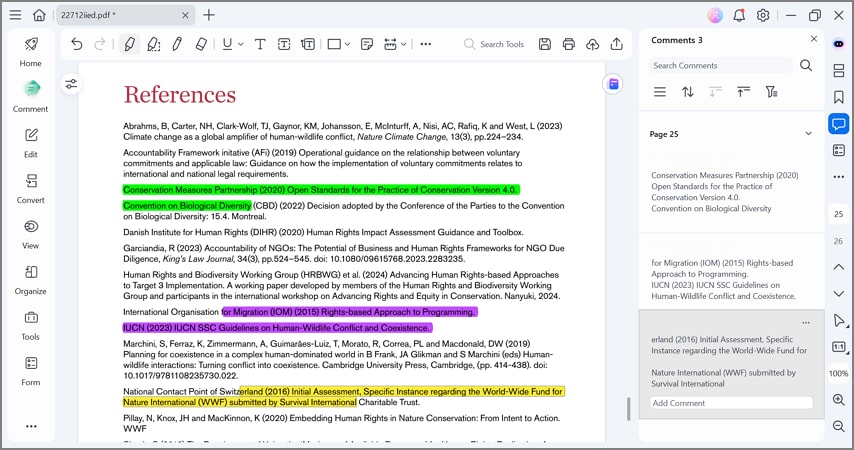Viewport: 854px width, 450px height.
Task: Redo the last action
Action: tap(100, 44)
